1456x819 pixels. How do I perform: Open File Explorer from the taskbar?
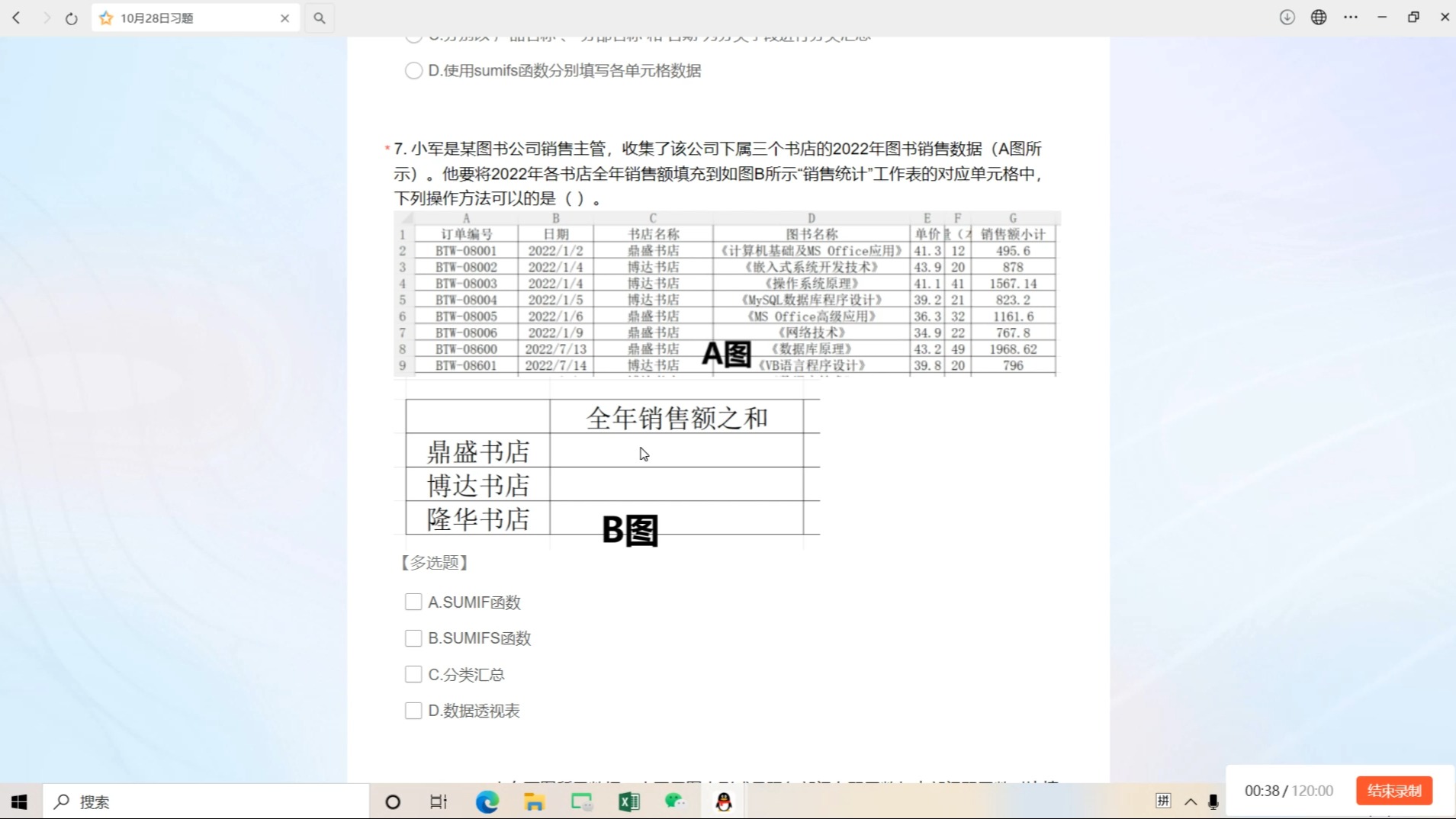(x=534, y=801)
